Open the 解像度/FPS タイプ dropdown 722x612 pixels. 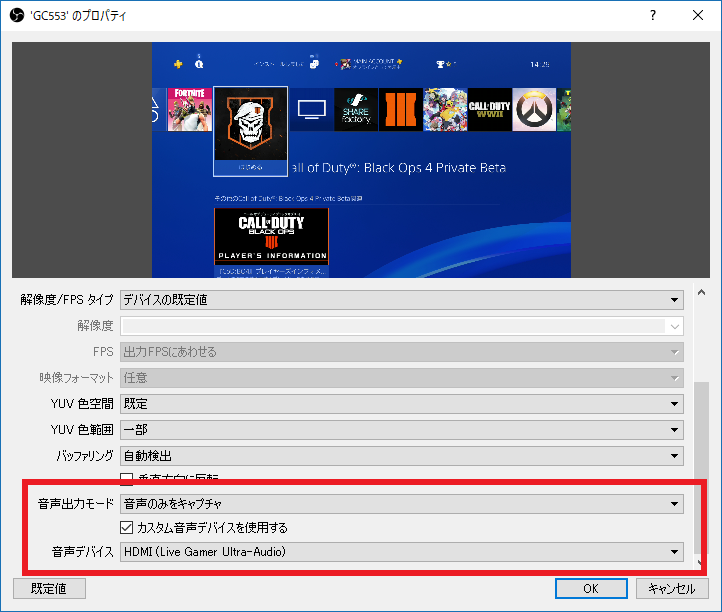pos(402,300)
